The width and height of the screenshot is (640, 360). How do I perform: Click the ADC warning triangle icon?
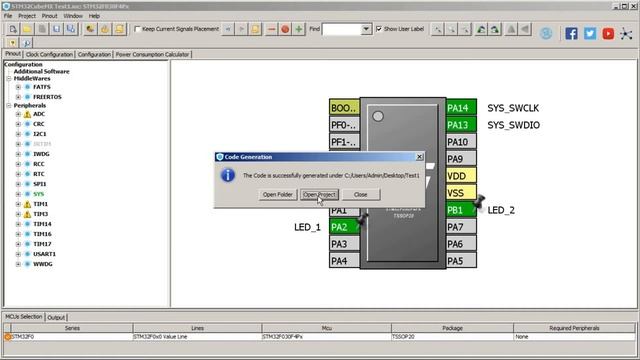[x=27, y=114]
